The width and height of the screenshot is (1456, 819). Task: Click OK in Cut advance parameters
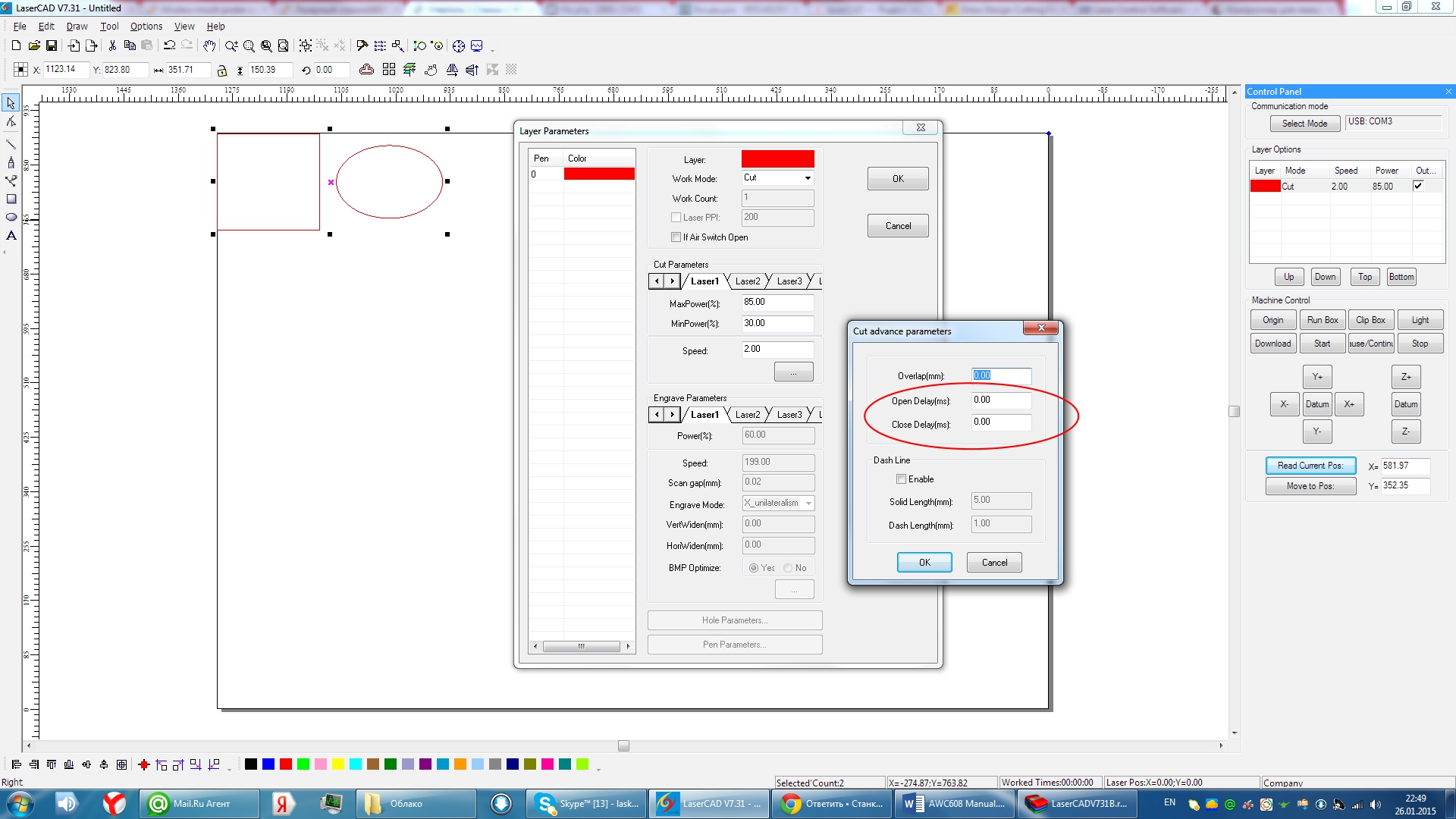coord(924,563)
